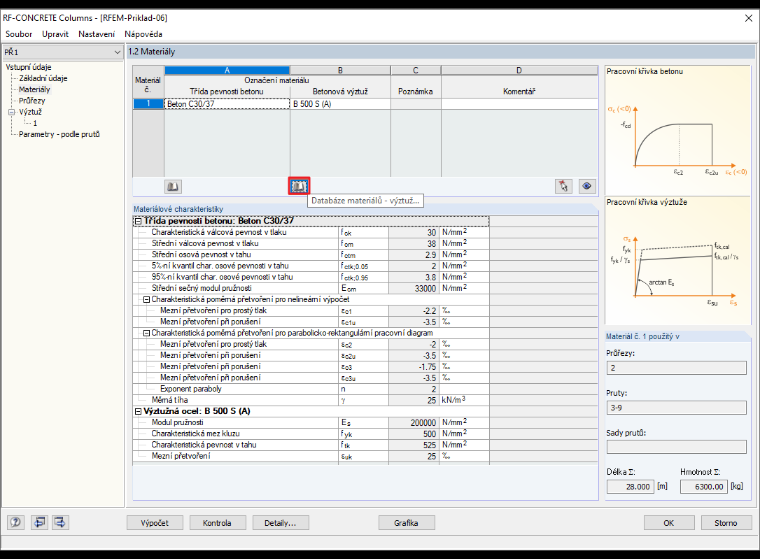The image size is (760, 559).
Task: Select Výztuž tree item
Action: [31, 112]
